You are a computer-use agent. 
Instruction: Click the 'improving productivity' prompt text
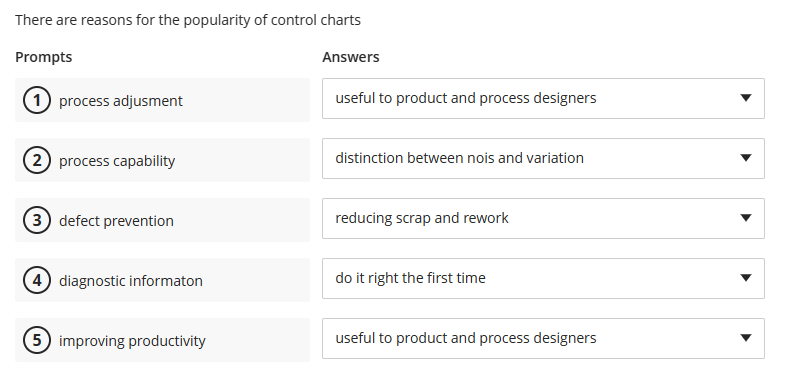point(132,341)
